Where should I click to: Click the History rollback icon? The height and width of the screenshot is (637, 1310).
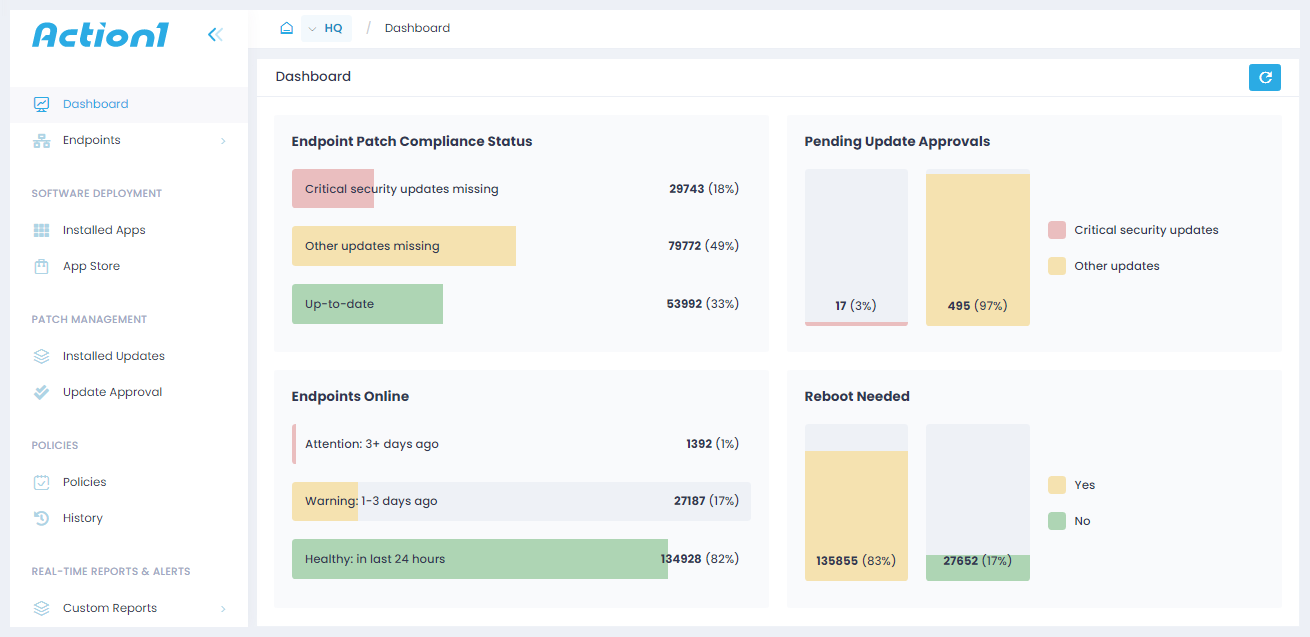[x=41, y=517]
